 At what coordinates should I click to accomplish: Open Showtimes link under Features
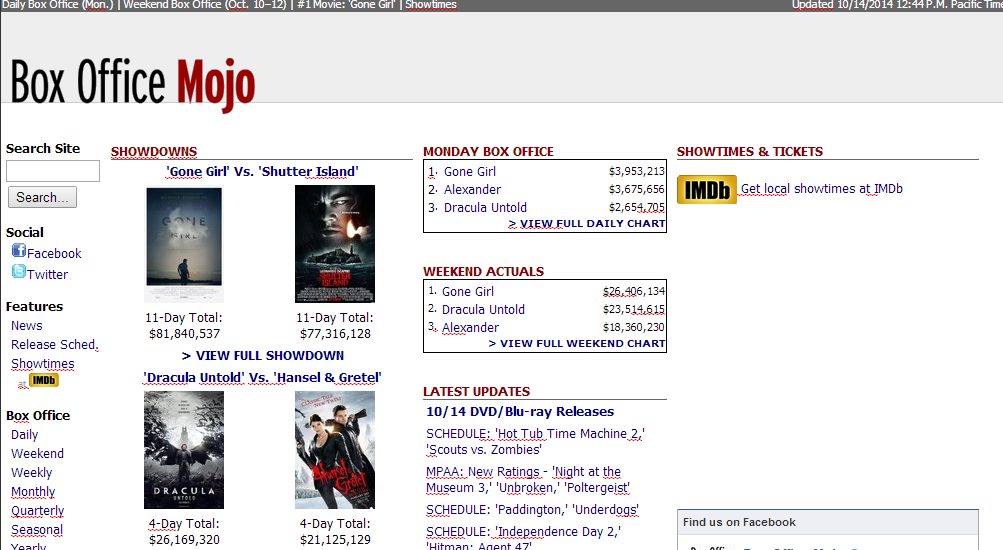click(x=42, y=364)
